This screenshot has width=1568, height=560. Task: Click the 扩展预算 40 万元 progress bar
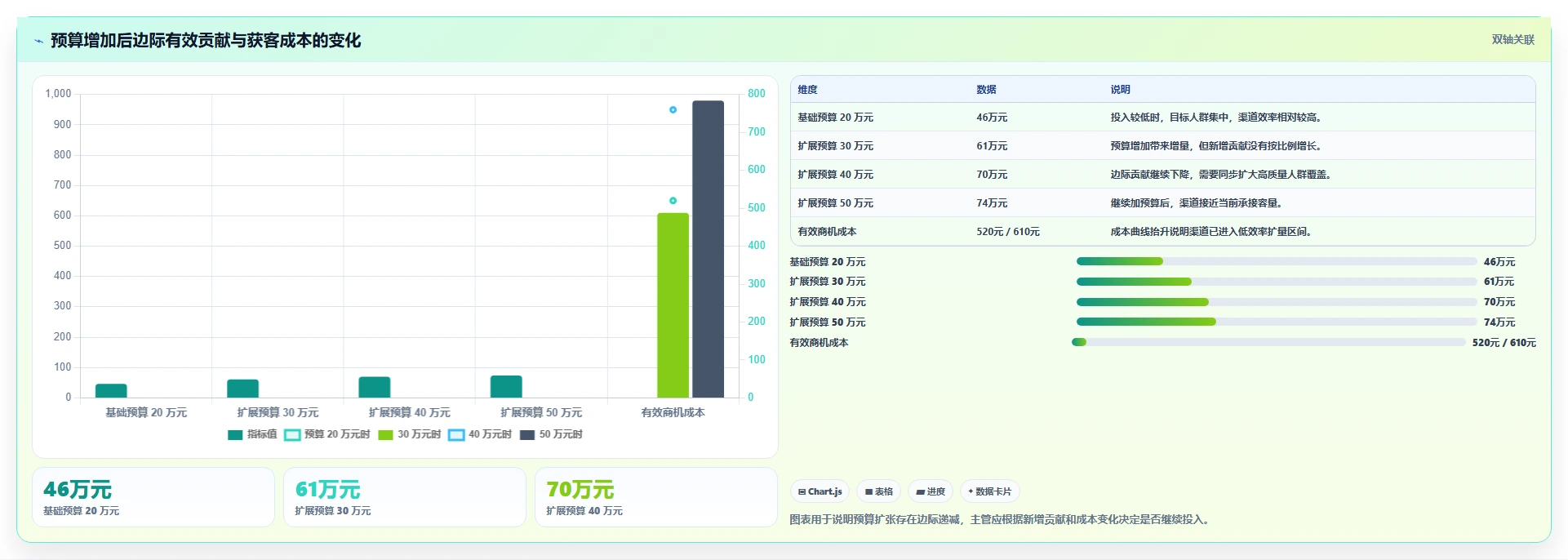(1277, 302)
